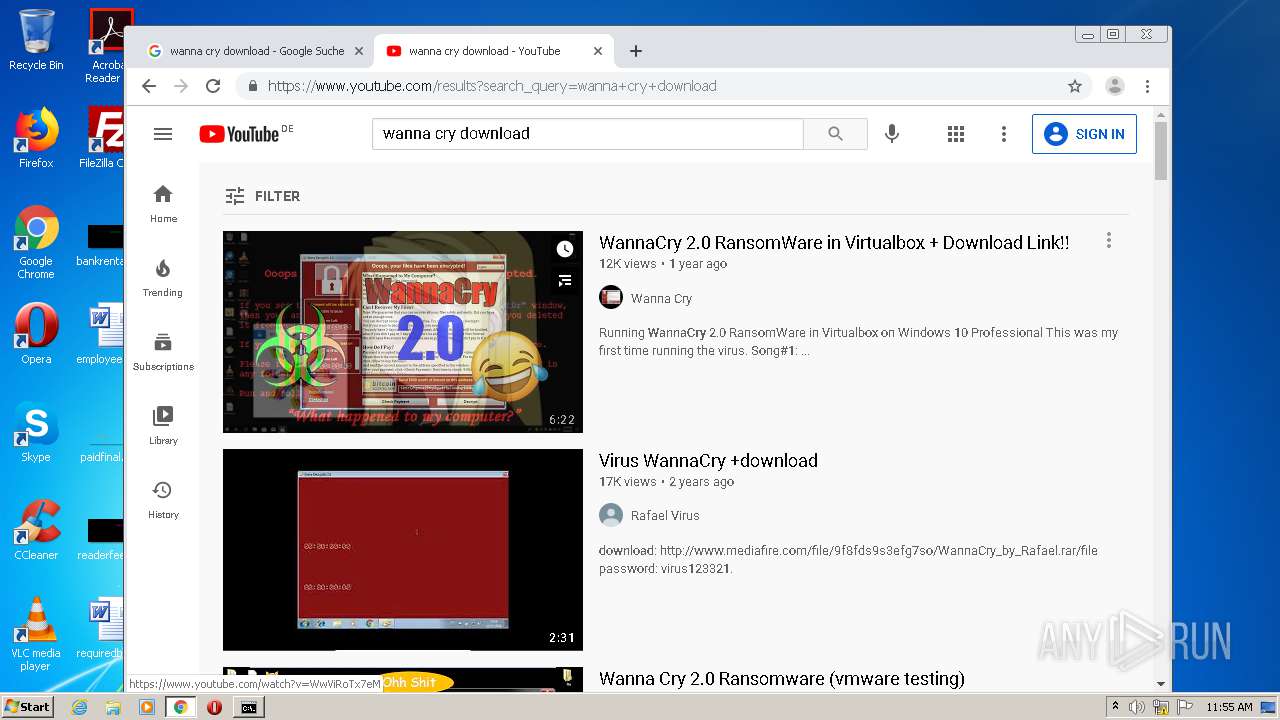Open Rafael Virus channel name link
The image size is (1280, 720).
(665, 515)
